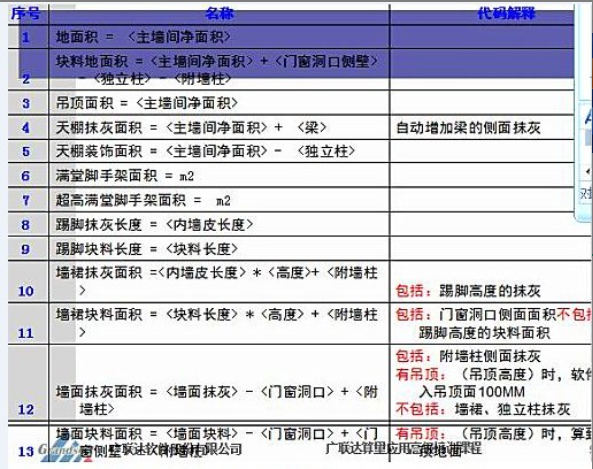Click the 序号 column header
Screen dimensions: 593x469
(26, 14)
